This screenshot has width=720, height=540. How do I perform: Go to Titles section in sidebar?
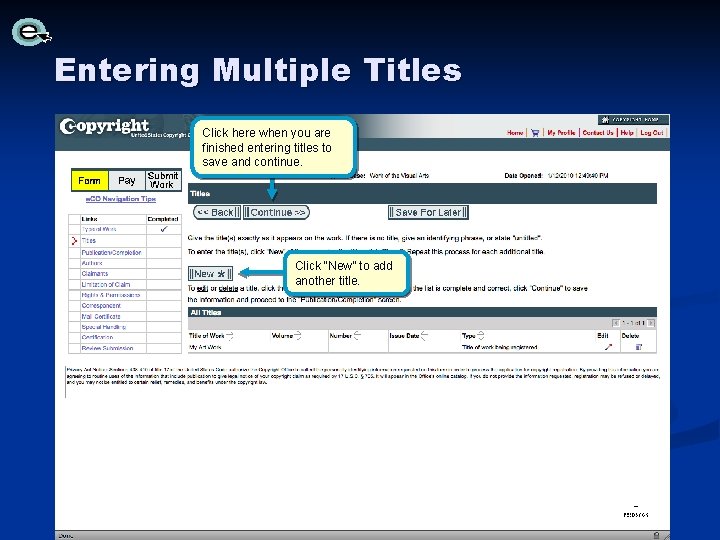click(x=89, y=241)
